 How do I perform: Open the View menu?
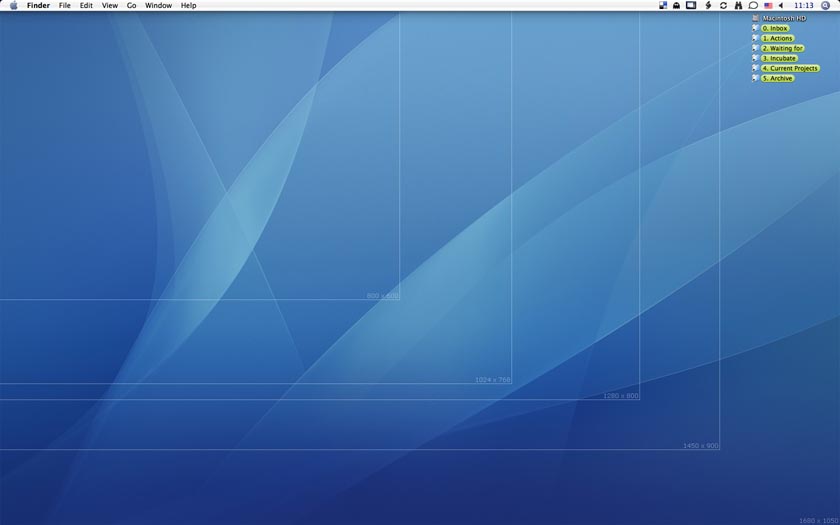(x=110, y=6)
